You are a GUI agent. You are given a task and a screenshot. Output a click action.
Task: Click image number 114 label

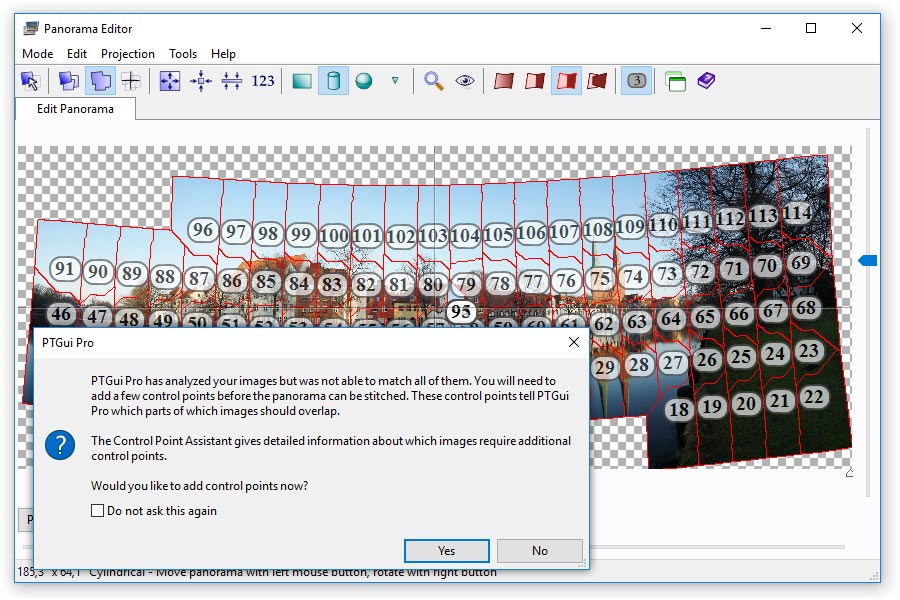coord(798,213)
